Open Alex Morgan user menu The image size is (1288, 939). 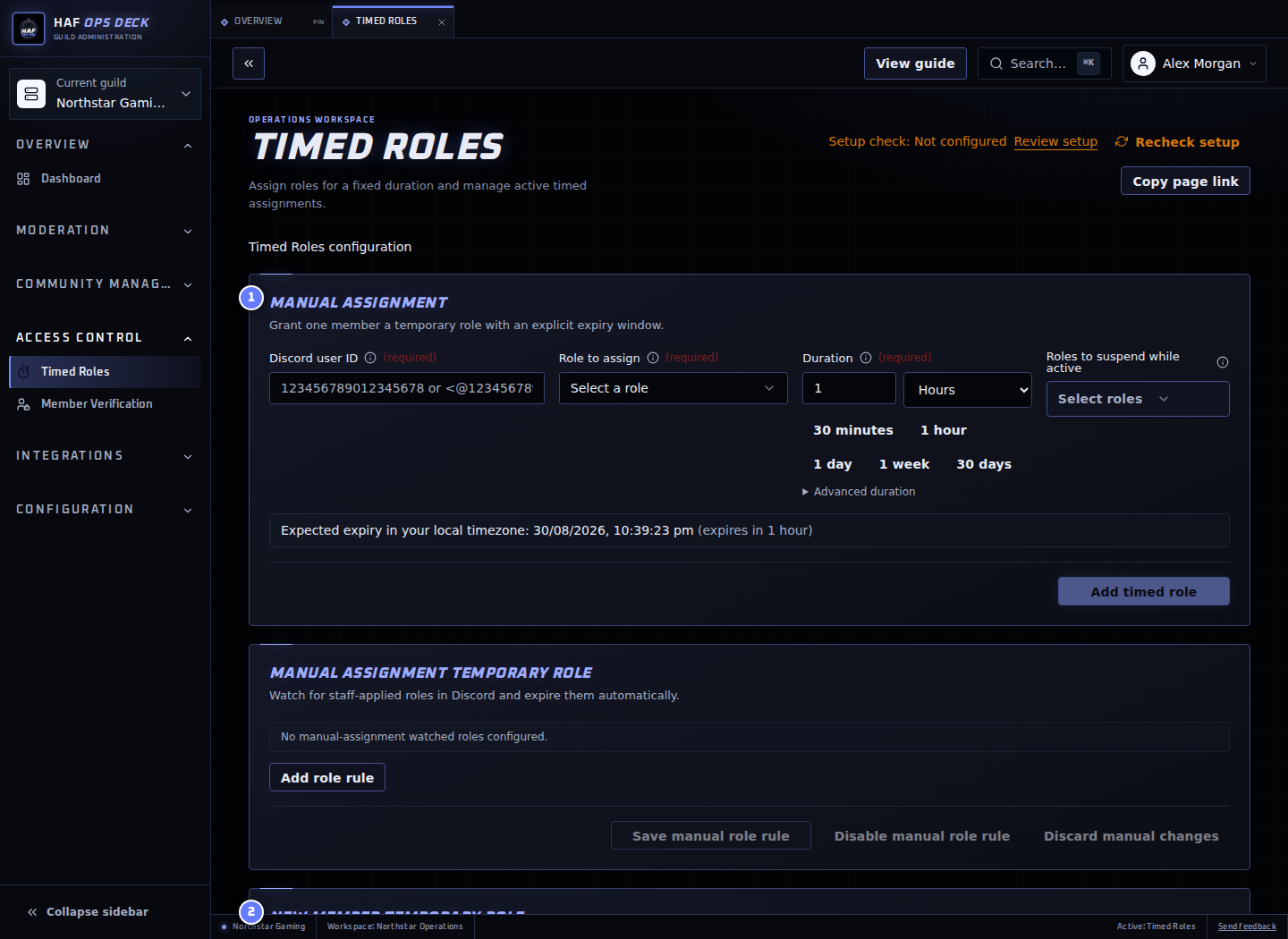point(1194,63)
